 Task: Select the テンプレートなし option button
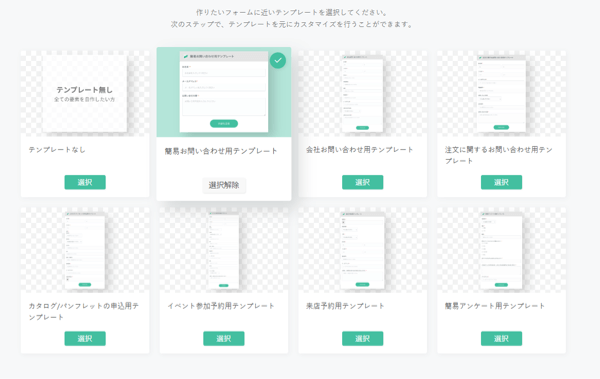85,182
